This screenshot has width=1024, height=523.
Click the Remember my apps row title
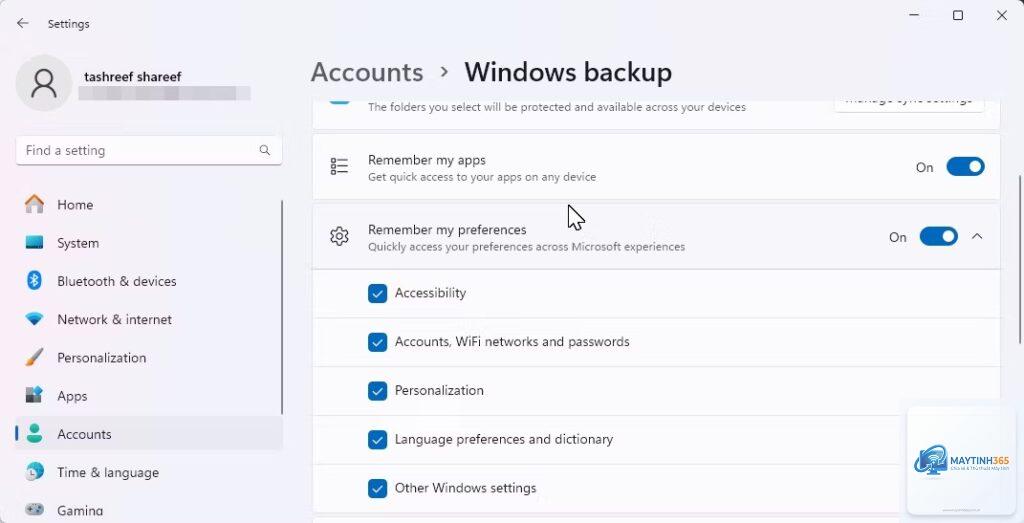(x=426, y=160)
